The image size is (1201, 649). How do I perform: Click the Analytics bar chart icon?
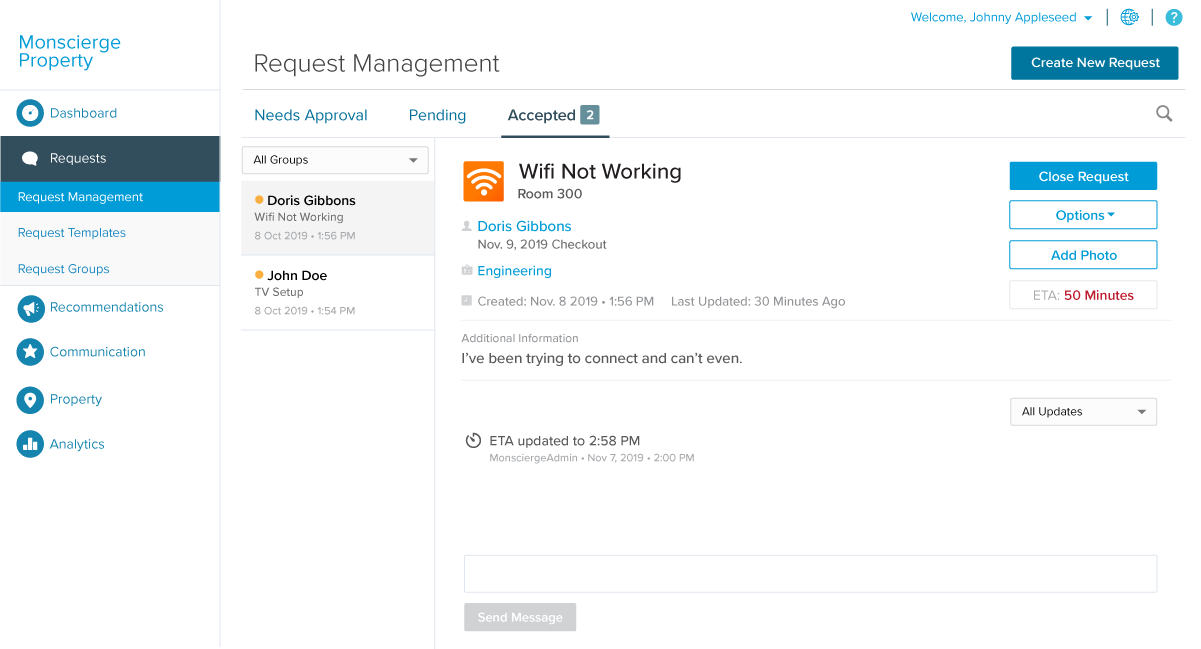point(30,444)
